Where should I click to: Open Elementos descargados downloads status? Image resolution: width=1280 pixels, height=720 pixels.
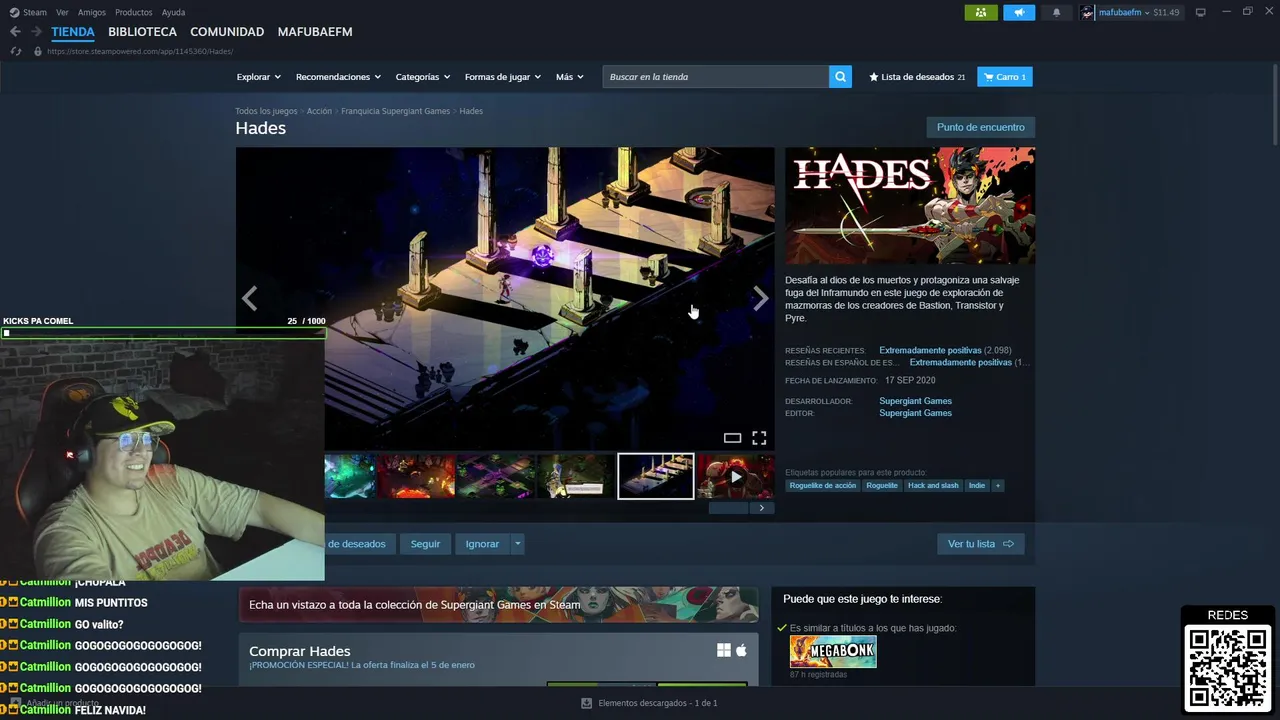click(x=650, y=703)
